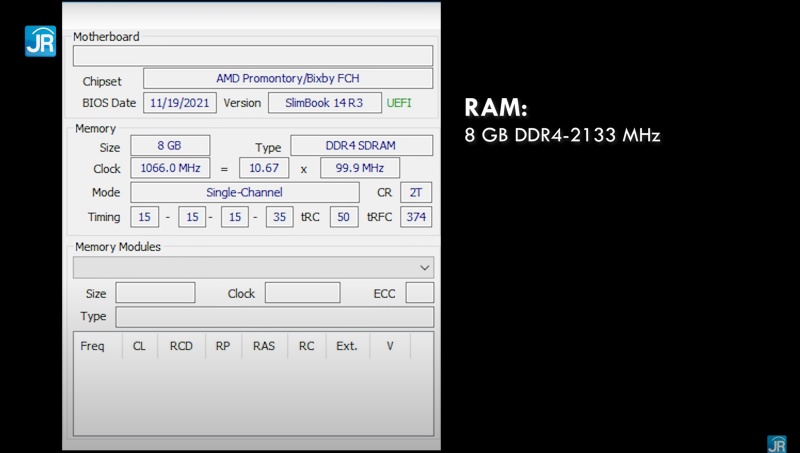Click the V column header

click(x=390, y=346)
